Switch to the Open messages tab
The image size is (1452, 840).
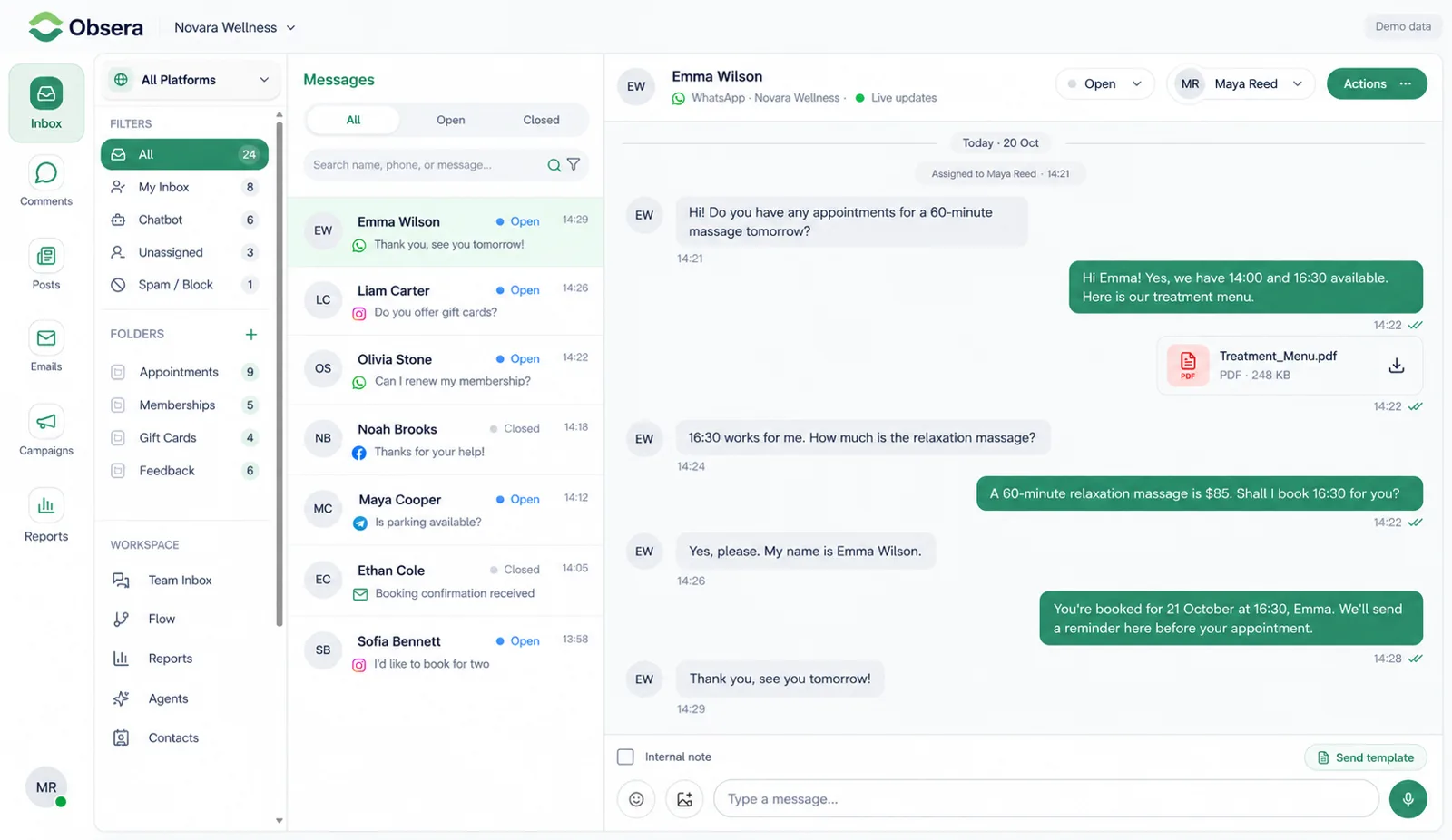(450, 120)
